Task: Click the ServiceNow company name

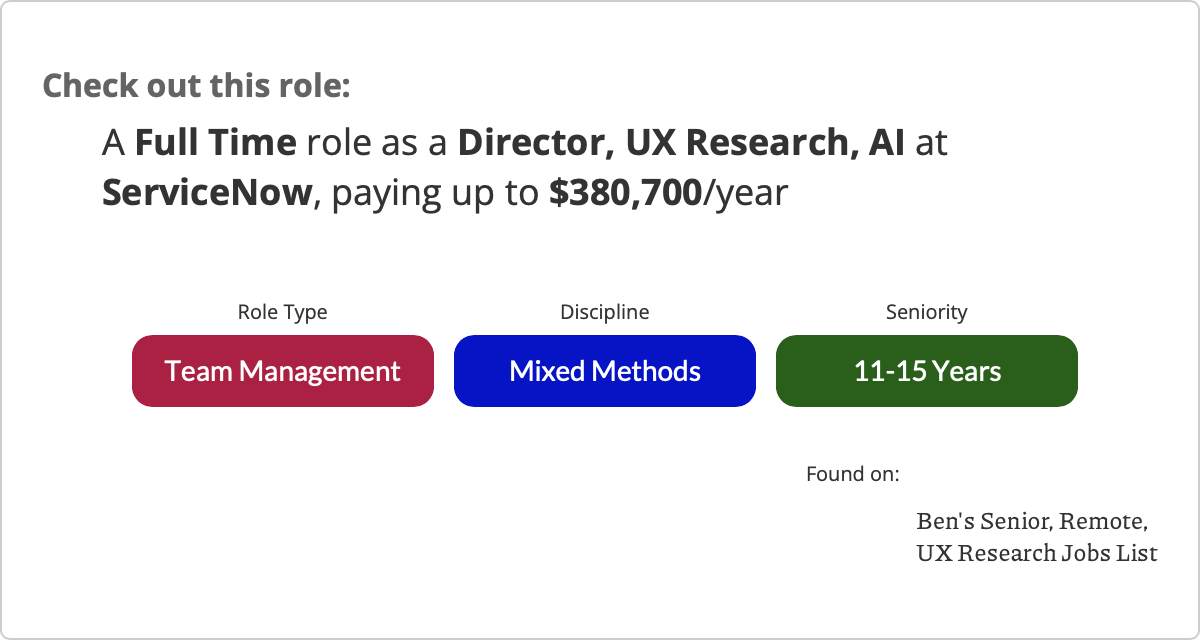Action: [x=208, y=192]
